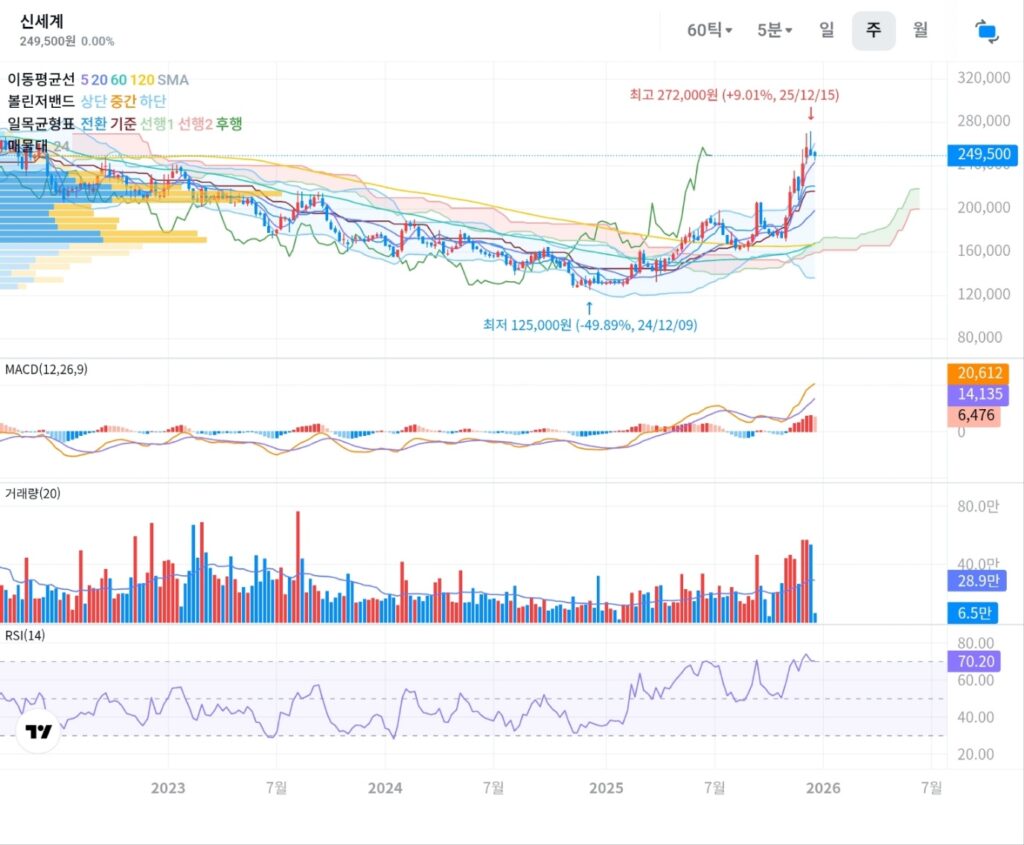Click the red arrow at the 272,000원 high
The height and width of the screenshot is (845, 1024).
click(x=810, y=116)
